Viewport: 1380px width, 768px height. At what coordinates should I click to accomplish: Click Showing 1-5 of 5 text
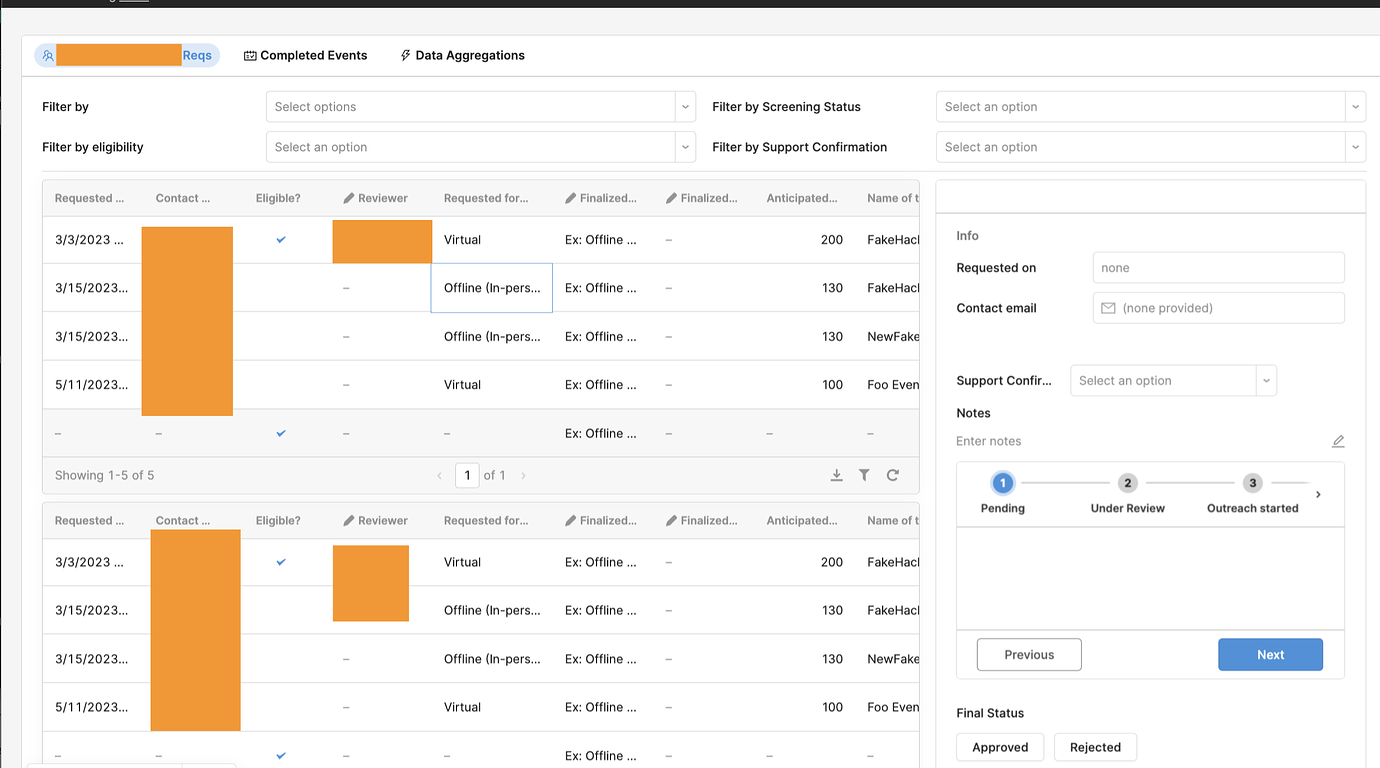(105, 475)
